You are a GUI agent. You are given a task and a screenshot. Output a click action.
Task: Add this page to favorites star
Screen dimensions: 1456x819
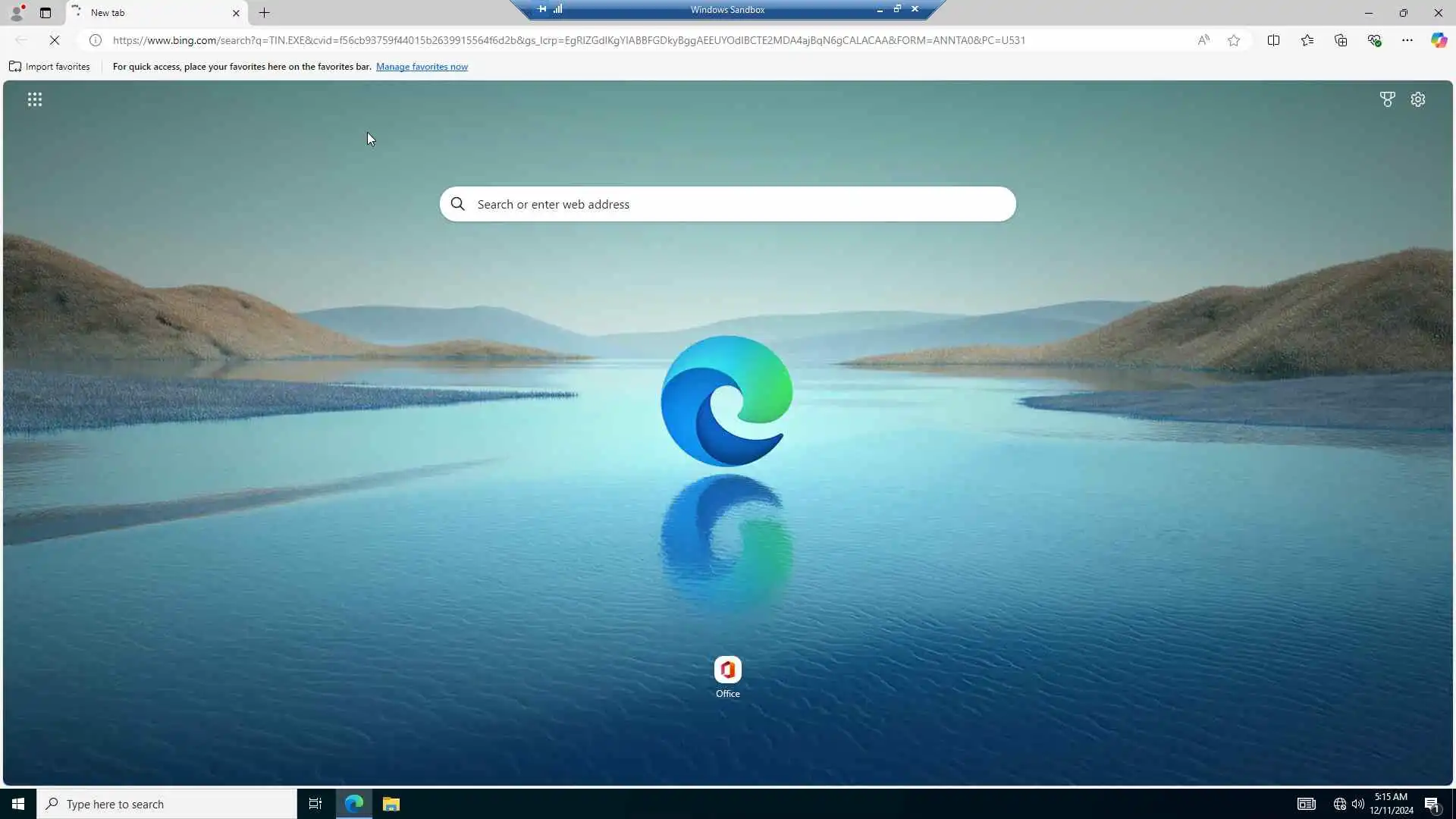(x=1234, y=40)
